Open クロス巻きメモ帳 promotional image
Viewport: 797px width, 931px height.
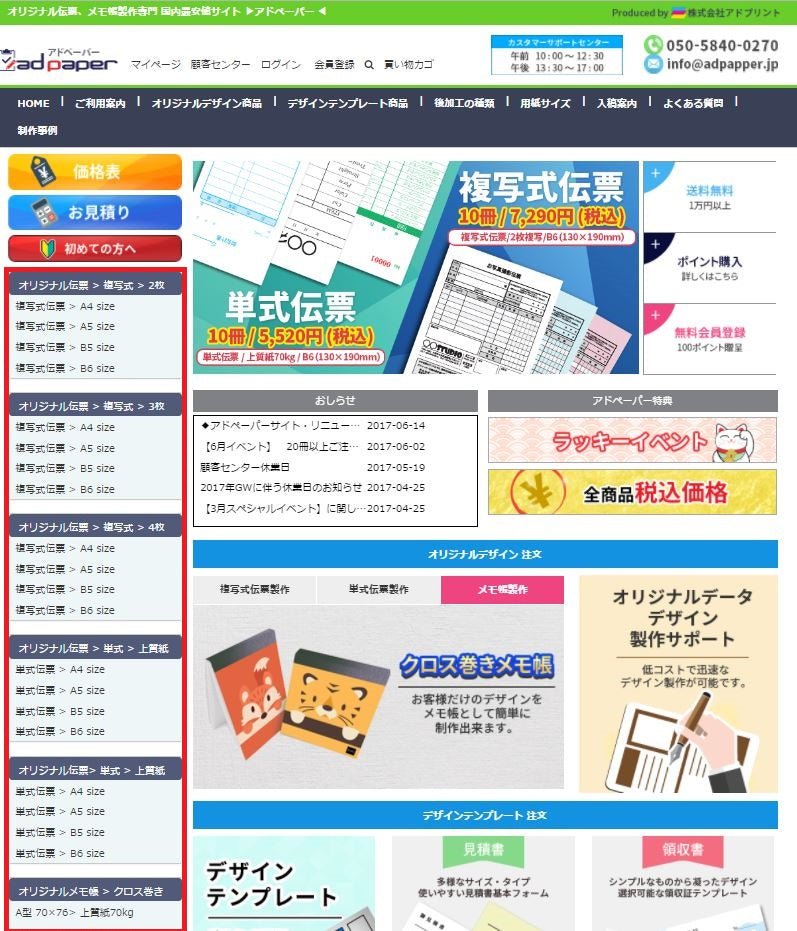pyautogui.click(x=378, y=696)
